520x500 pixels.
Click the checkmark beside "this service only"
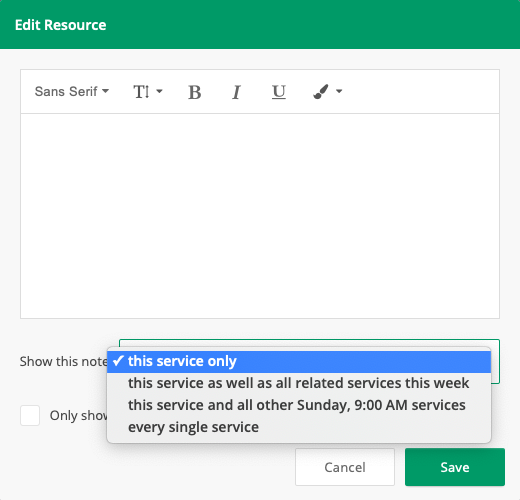[118, 361]
